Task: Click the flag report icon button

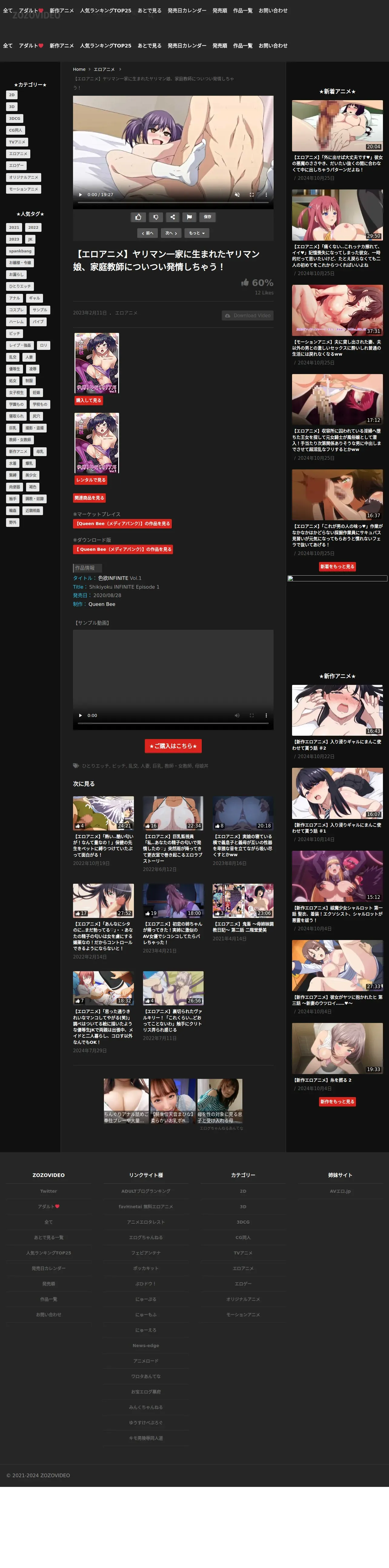Action: pyautogui.click(x=190, y=217)
